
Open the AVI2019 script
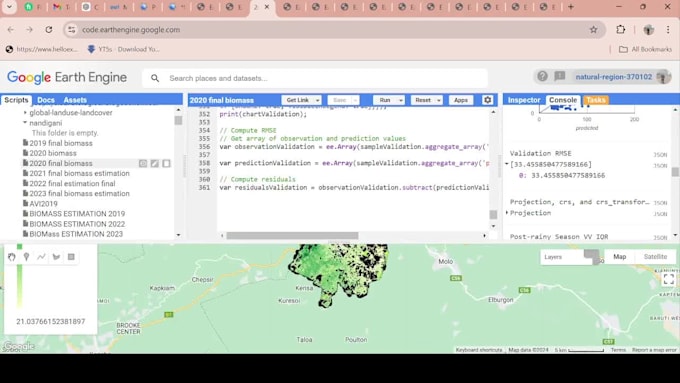point(43,203)
